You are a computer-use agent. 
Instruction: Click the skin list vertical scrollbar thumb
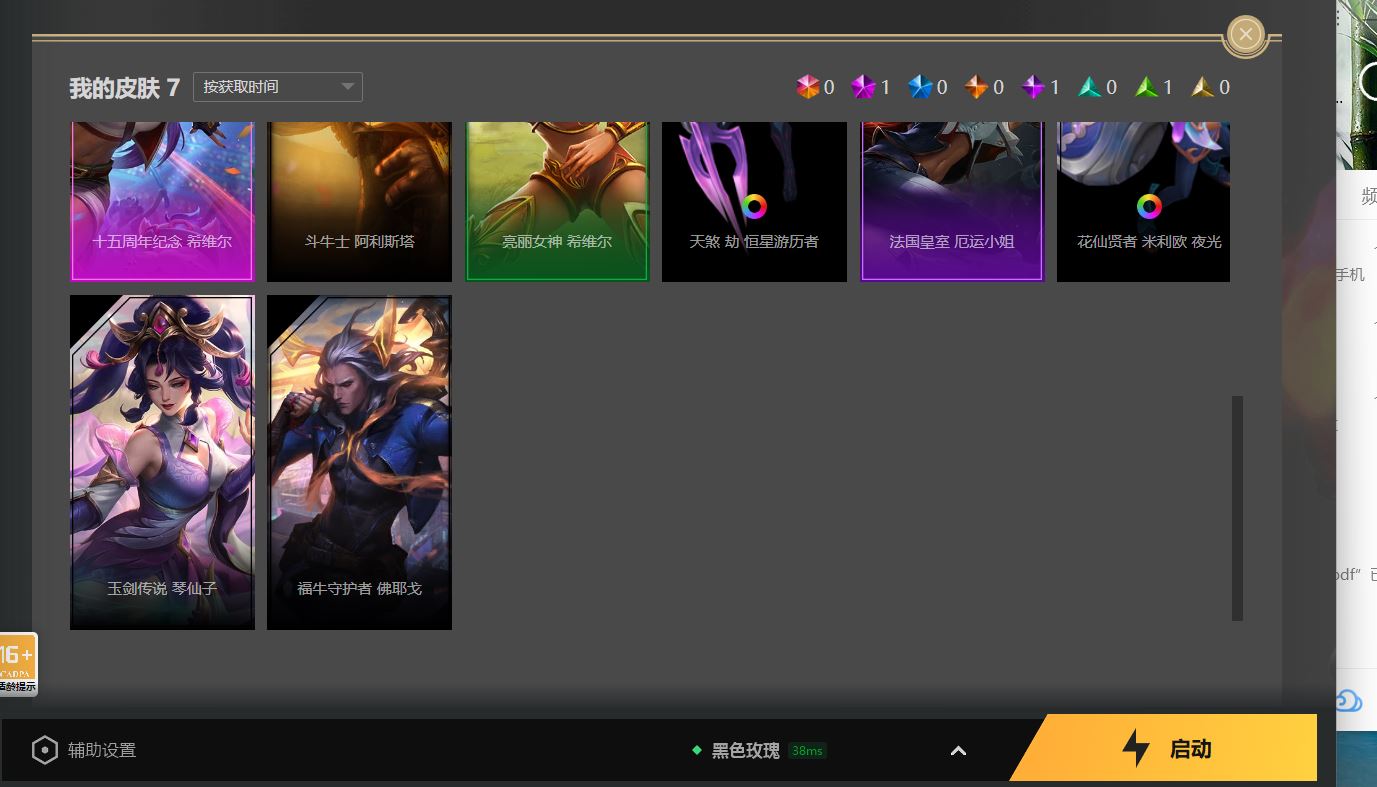click(1237, 508)
